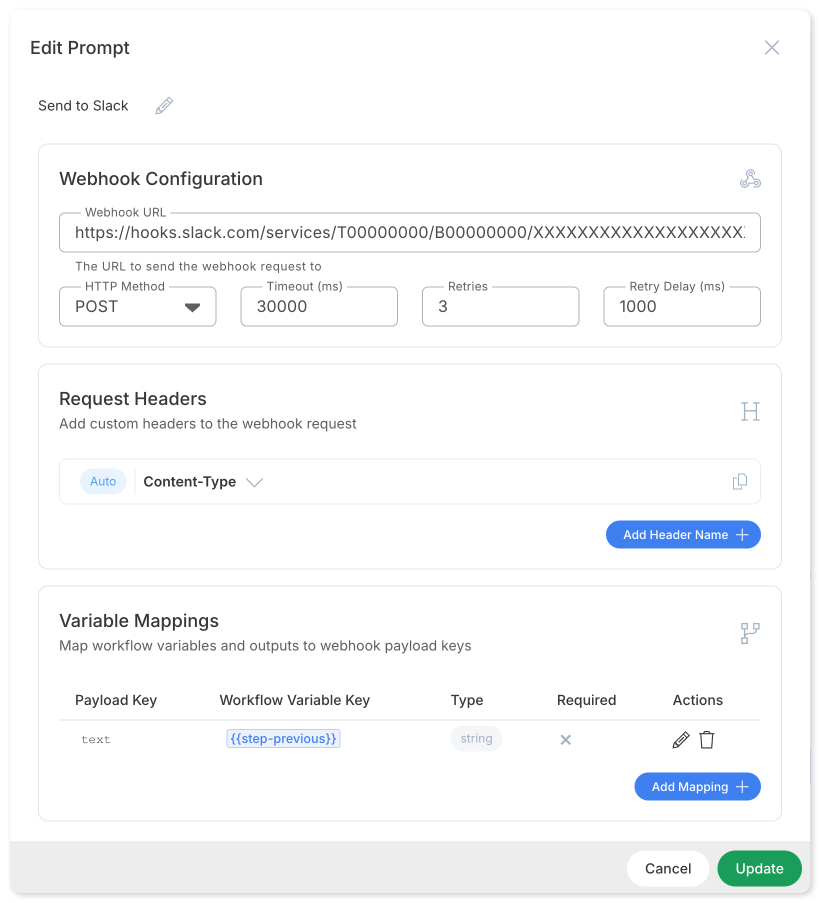Click the pencil icon to rename Send to Slack
Screen dimensions: 820x903
point(164,105)
